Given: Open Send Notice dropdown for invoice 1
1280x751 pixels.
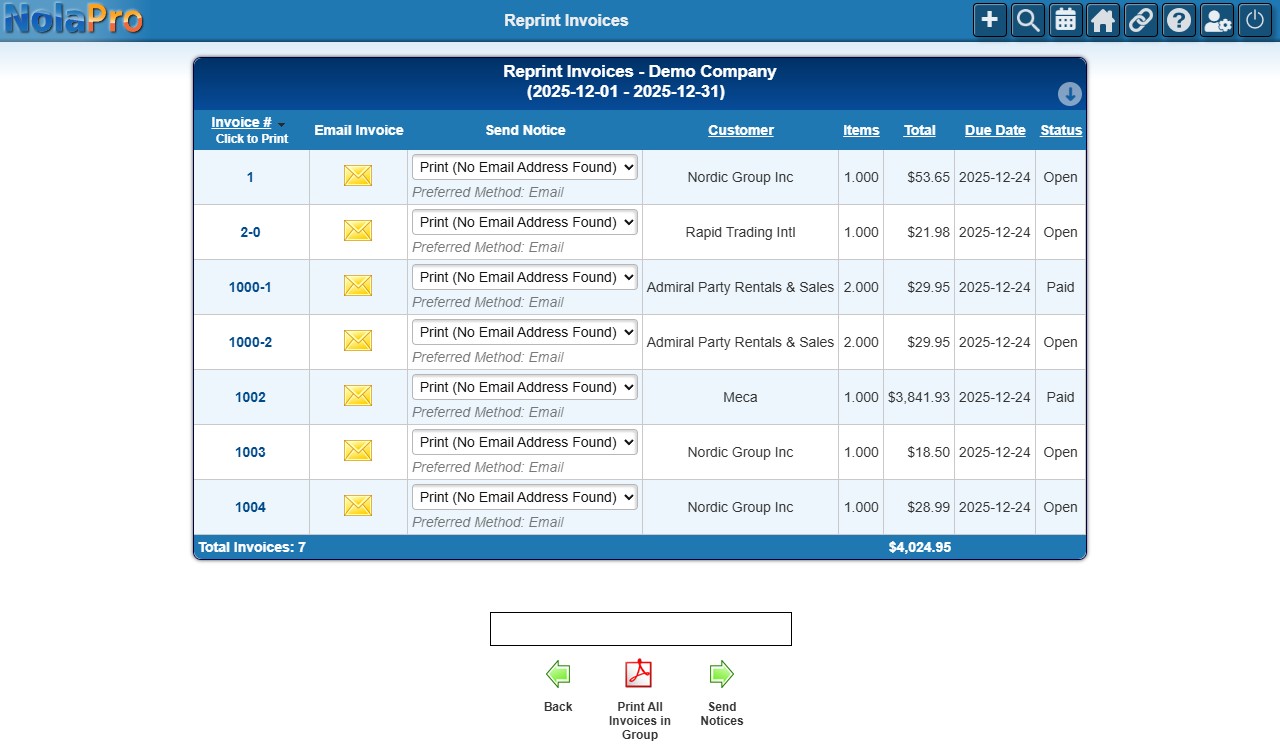Looking at the screenshot, I should coord(525,167).
